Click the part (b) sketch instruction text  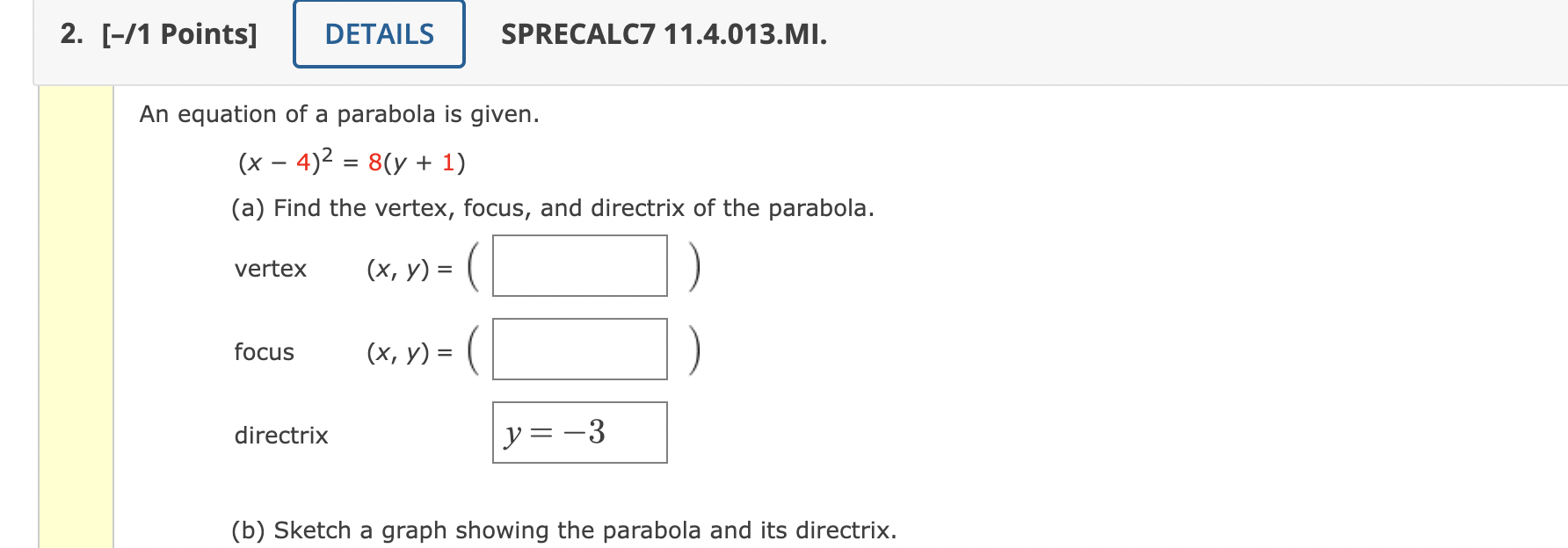pos(563,529)
